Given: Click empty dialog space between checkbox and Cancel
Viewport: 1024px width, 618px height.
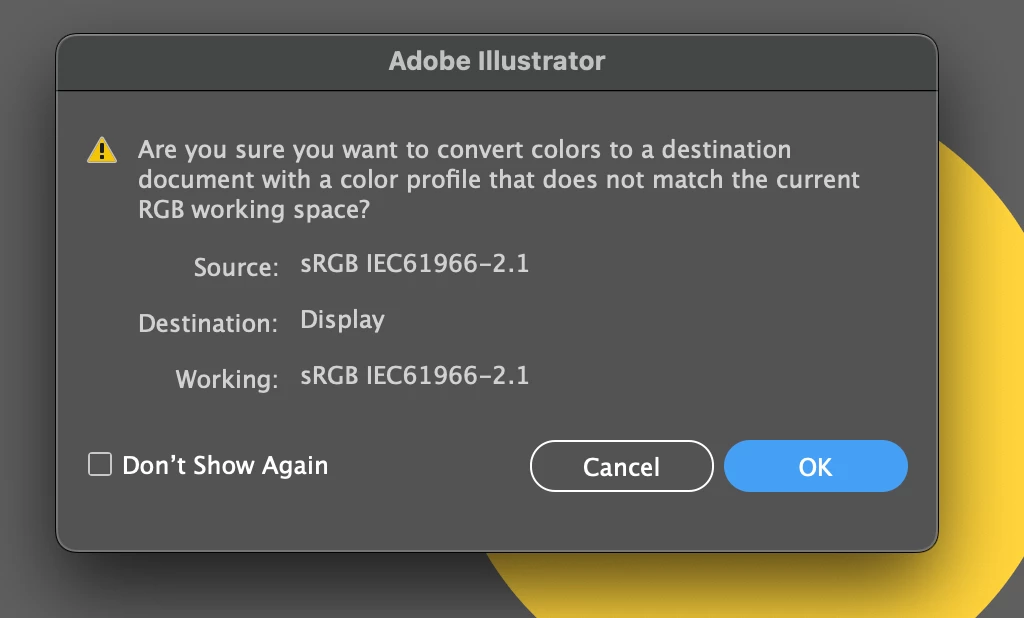Looking at the screenshot, I should click(x=430, y=467).
